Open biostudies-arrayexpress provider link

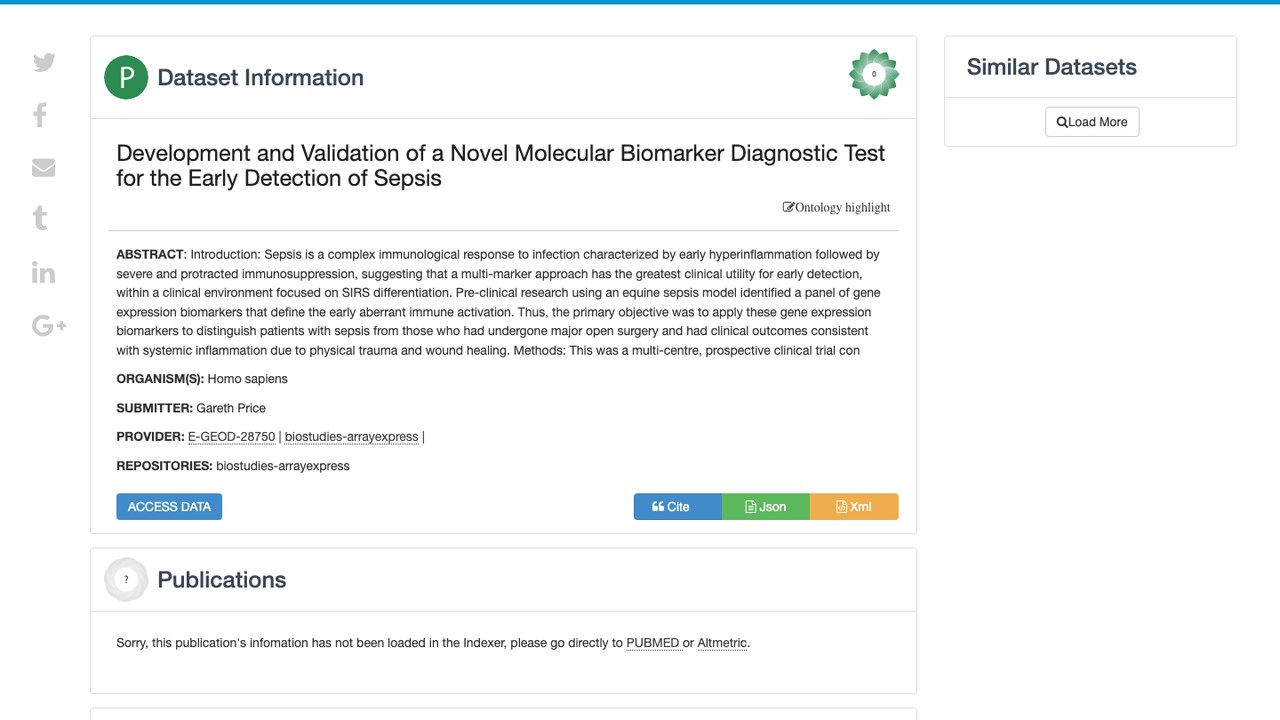(351, 437)
